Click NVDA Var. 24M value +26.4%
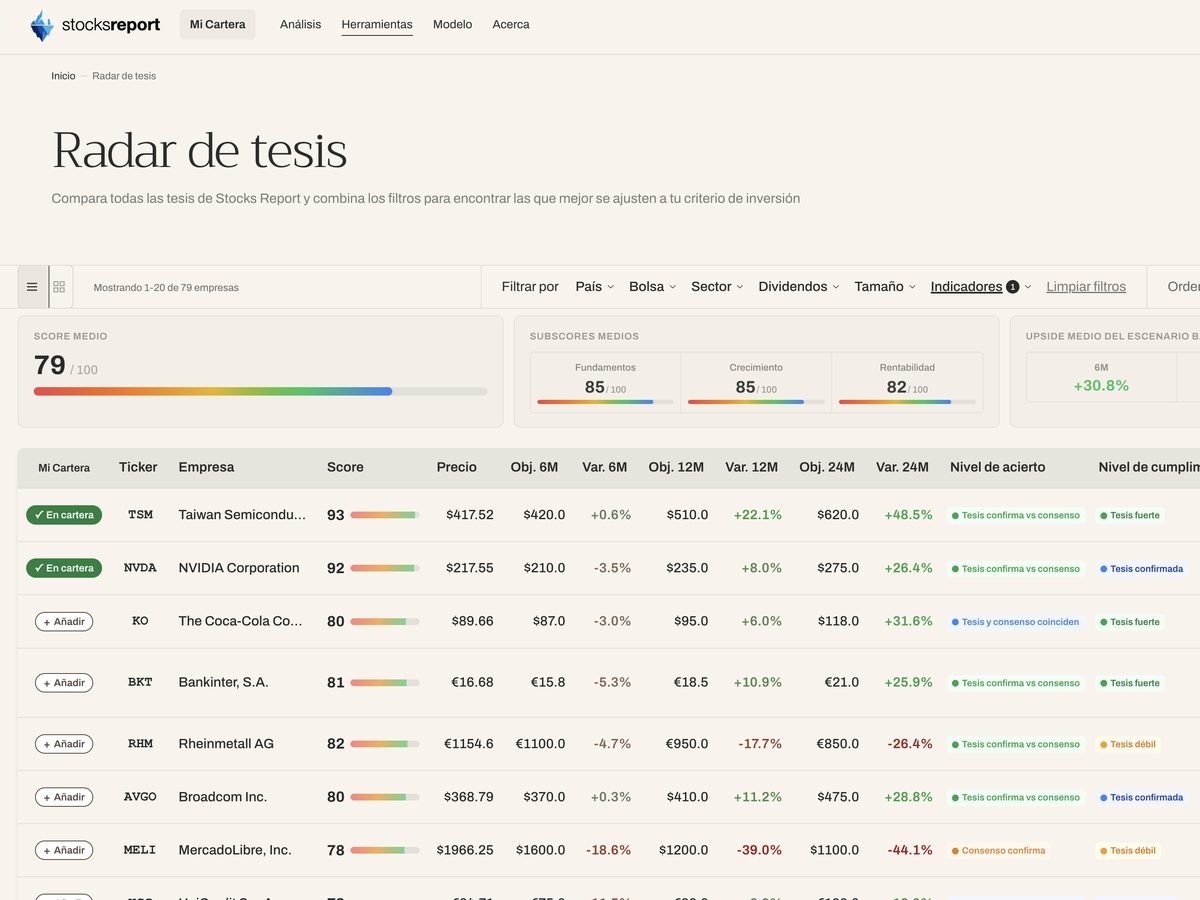The width and height of the screenshot is (1200, 900). click(908, 568)
